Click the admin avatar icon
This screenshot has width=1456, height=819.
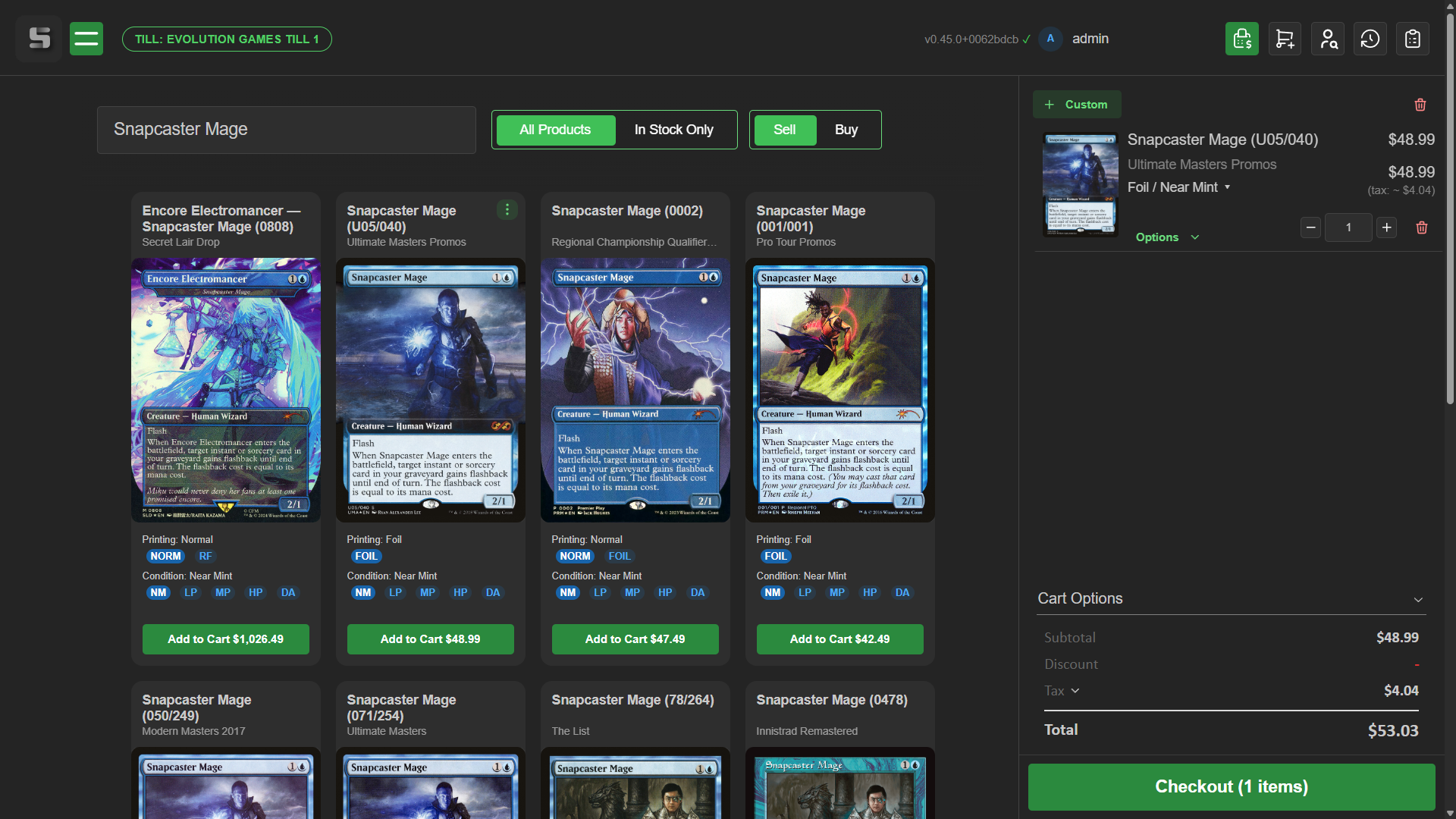pos(1050,39)
